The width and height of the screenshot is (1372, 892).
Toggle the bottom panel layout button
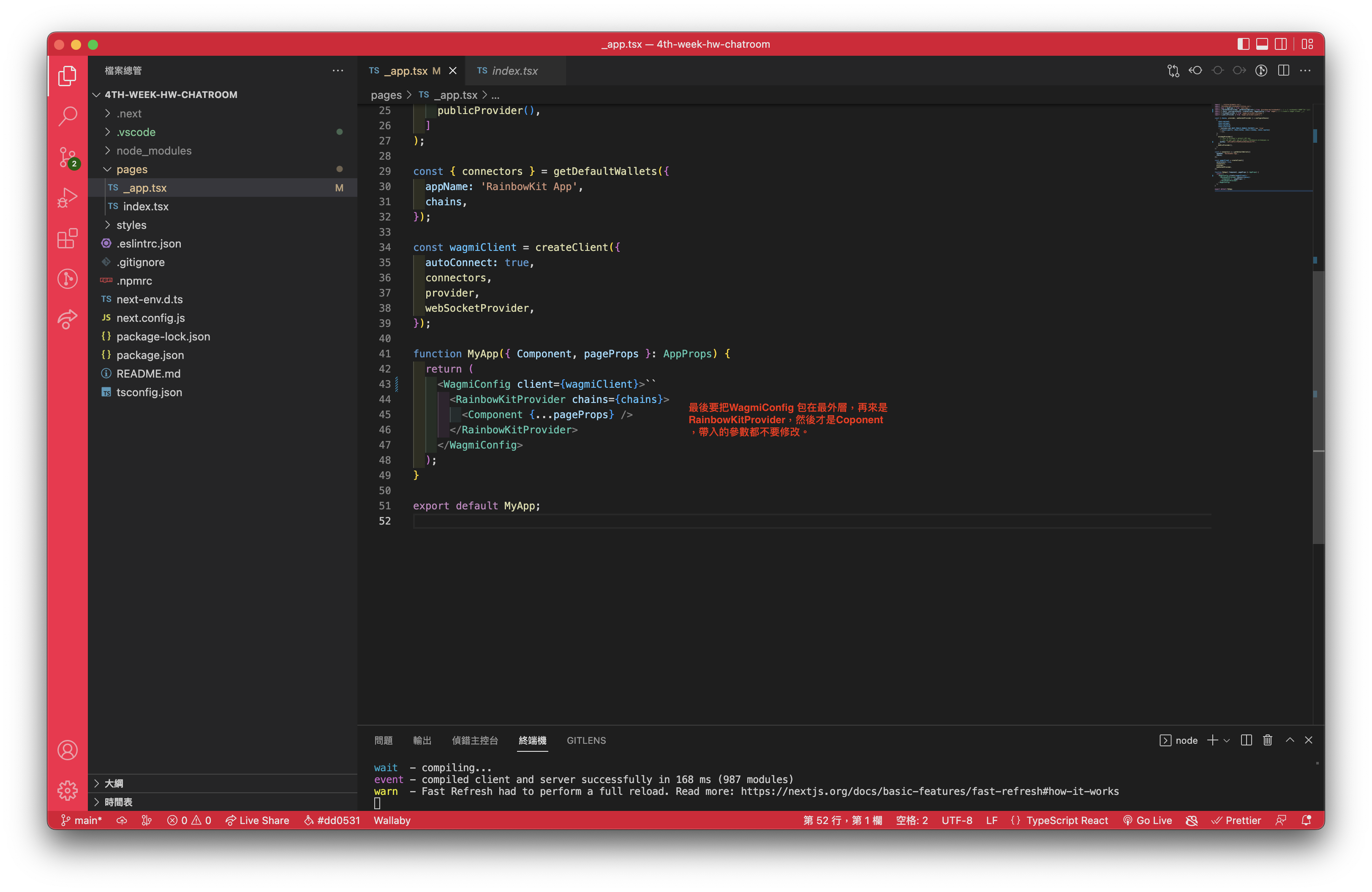point(1262,44)
